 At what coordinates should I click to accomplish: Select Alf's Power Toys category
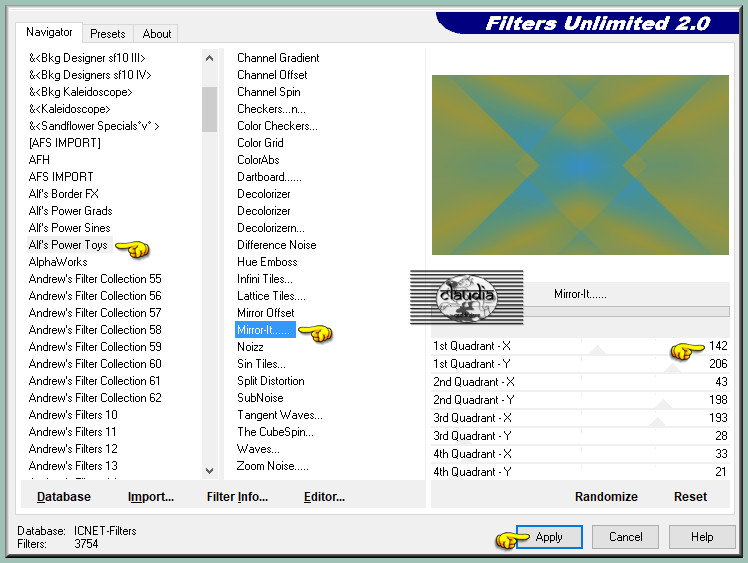point(68,245)
